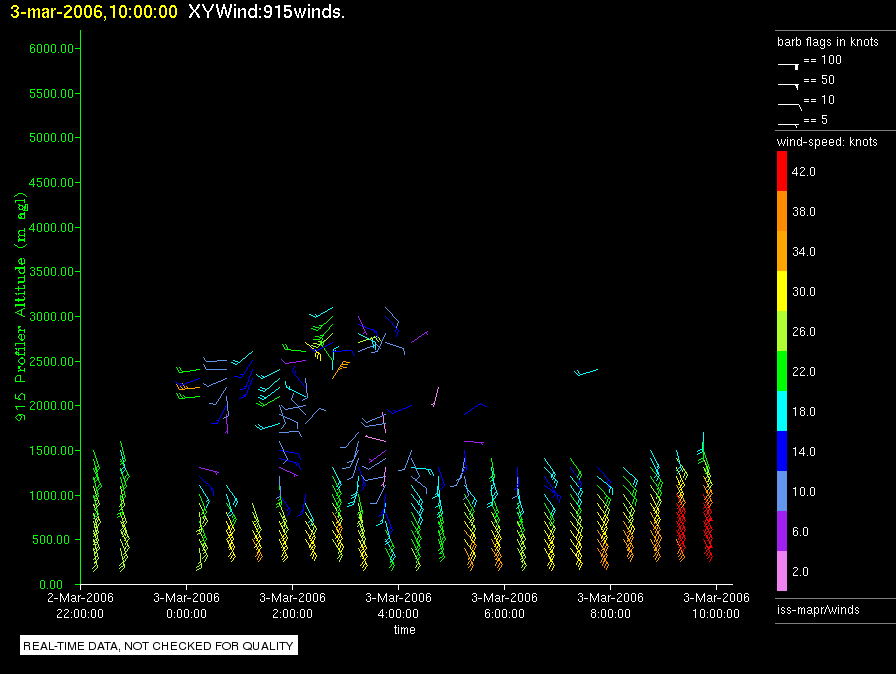This screenshot has width=896, height=674.
Task: Click the 6000.00 altitude tick label
Action: click(51, 49)
